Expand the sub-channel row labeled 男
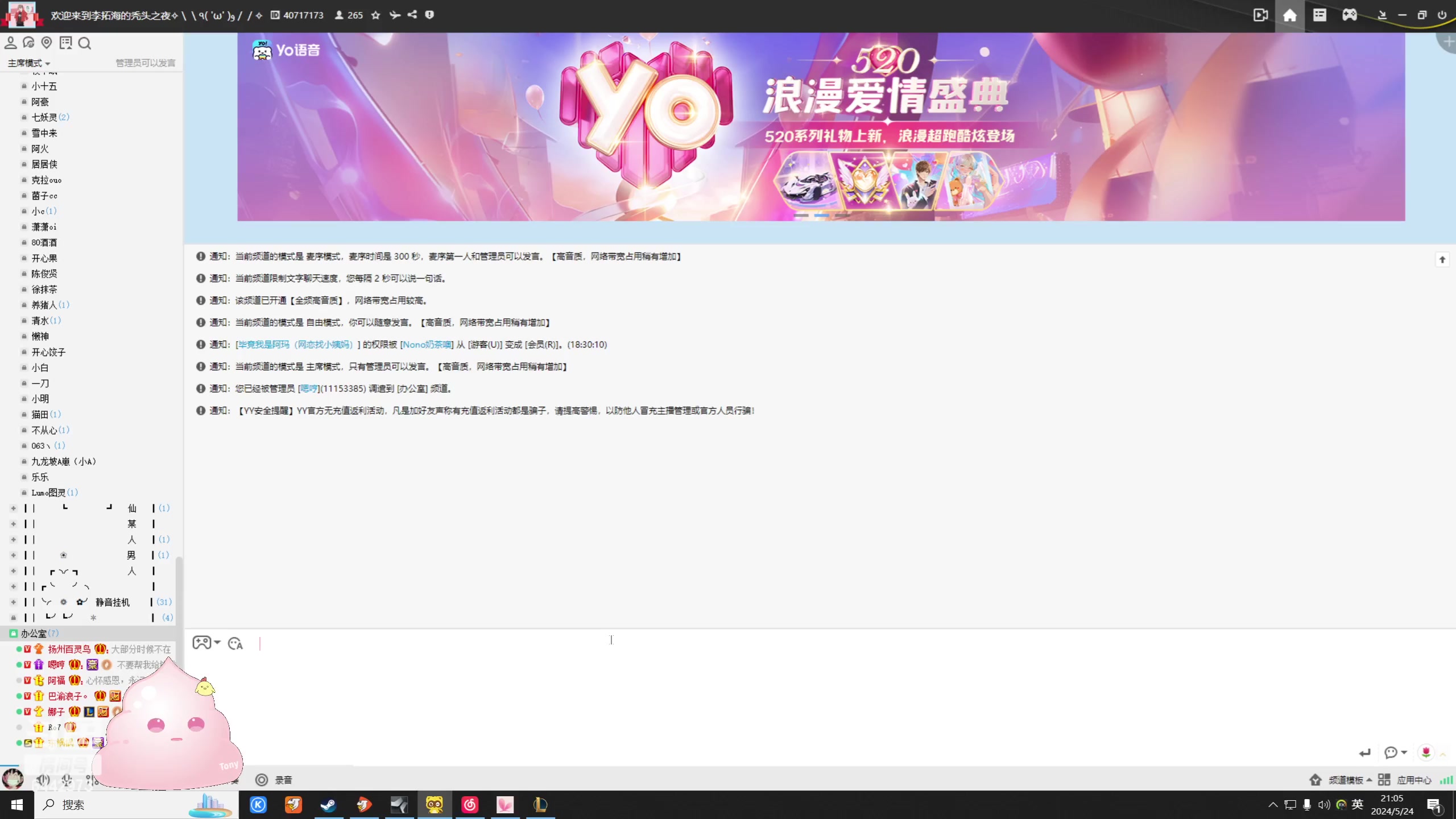The width and height of the screenshot is (1456, 819). (14, 555)
